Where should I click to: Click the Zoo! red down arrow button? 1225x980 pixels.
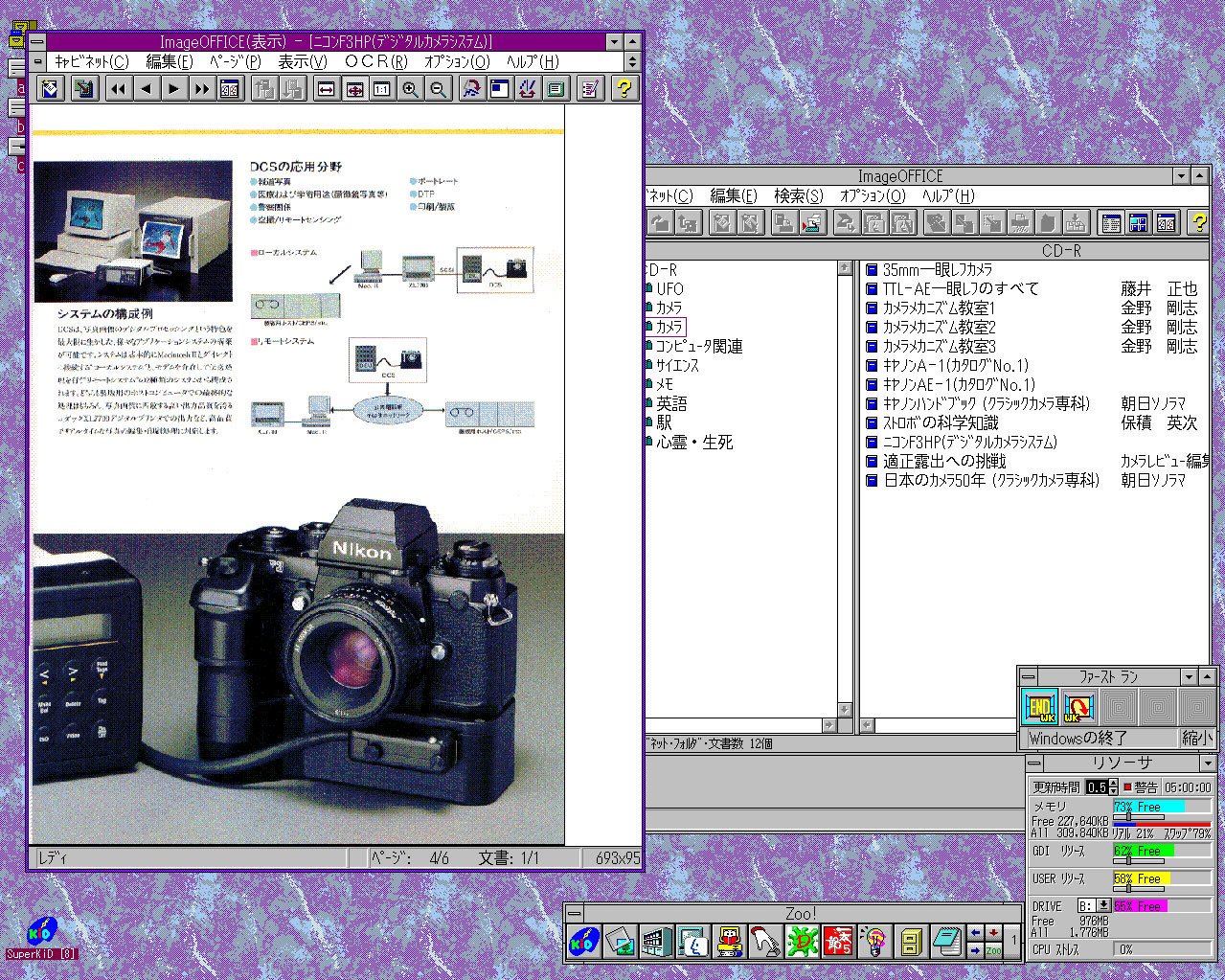993,932
